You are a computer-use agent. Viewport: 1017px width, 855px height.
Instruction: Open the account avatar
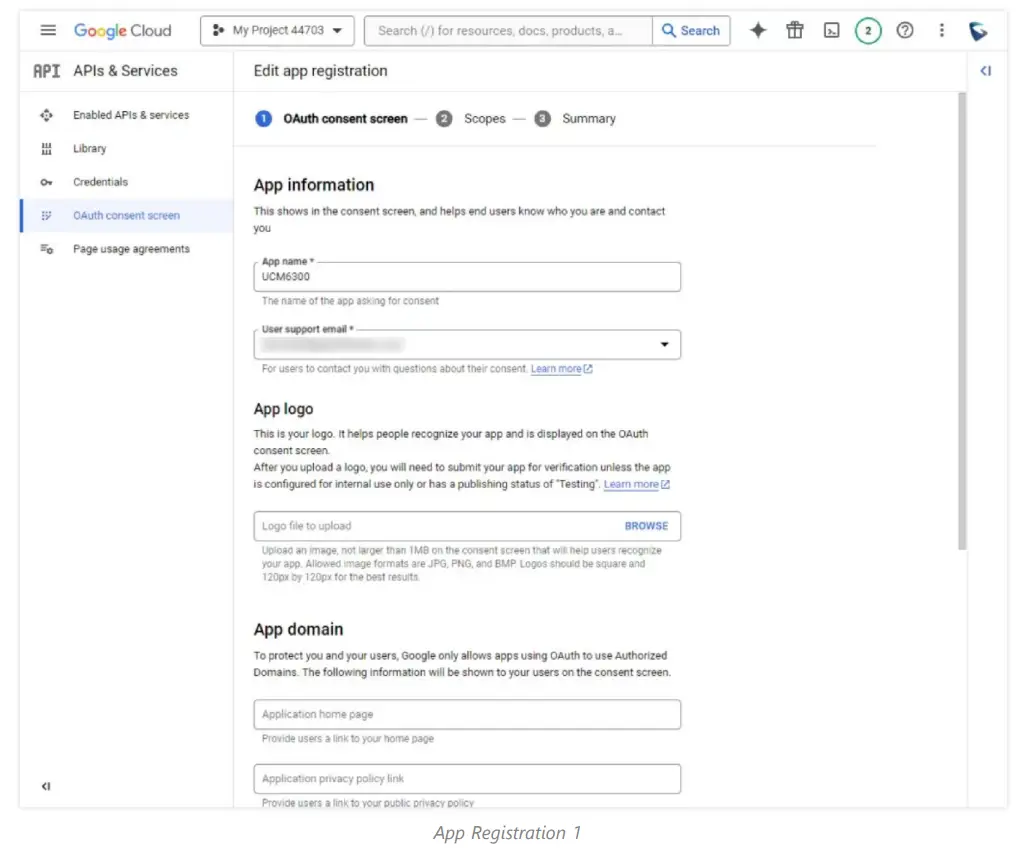[978, 30]
